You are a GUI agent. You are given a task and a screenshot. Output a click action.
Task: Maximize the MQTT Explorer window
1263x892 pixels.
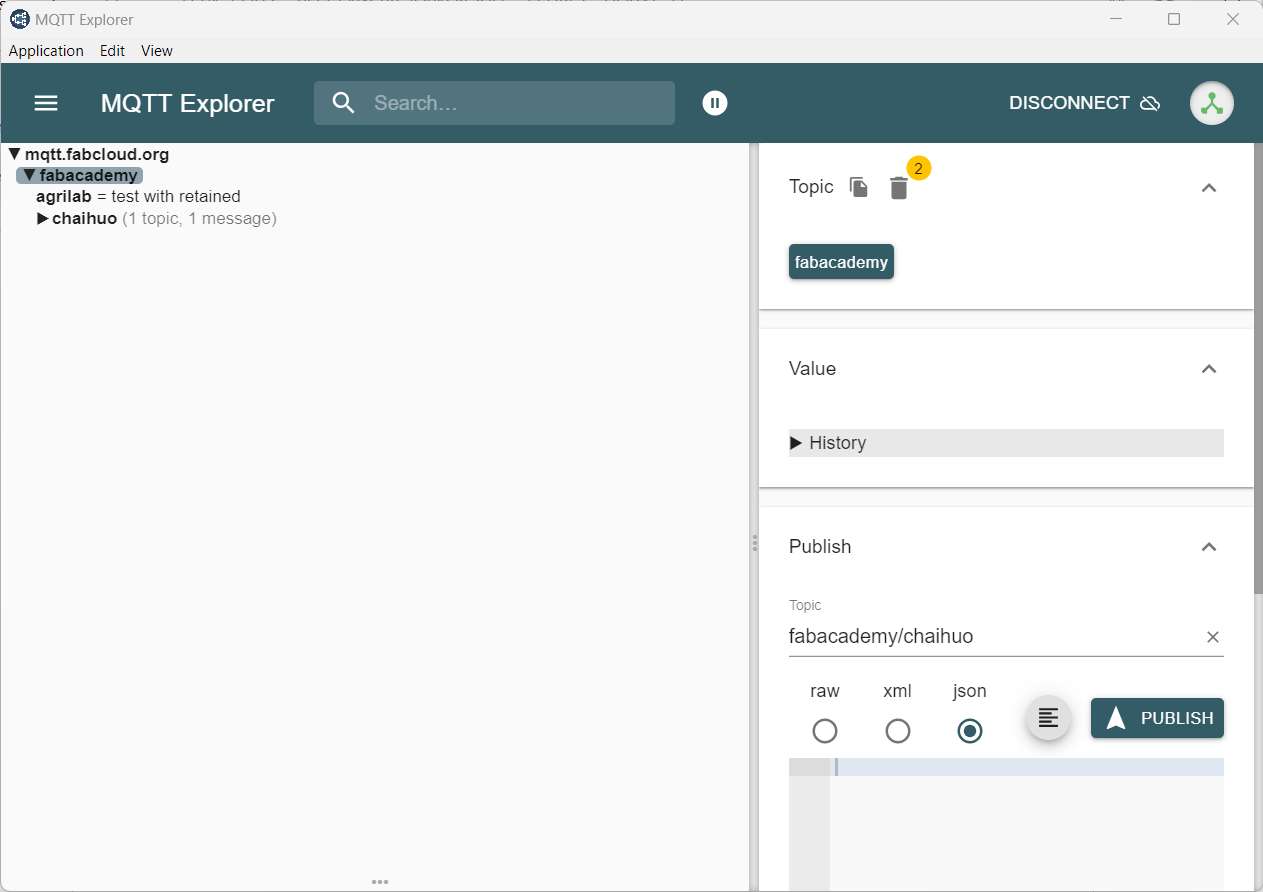(1174, 19)
